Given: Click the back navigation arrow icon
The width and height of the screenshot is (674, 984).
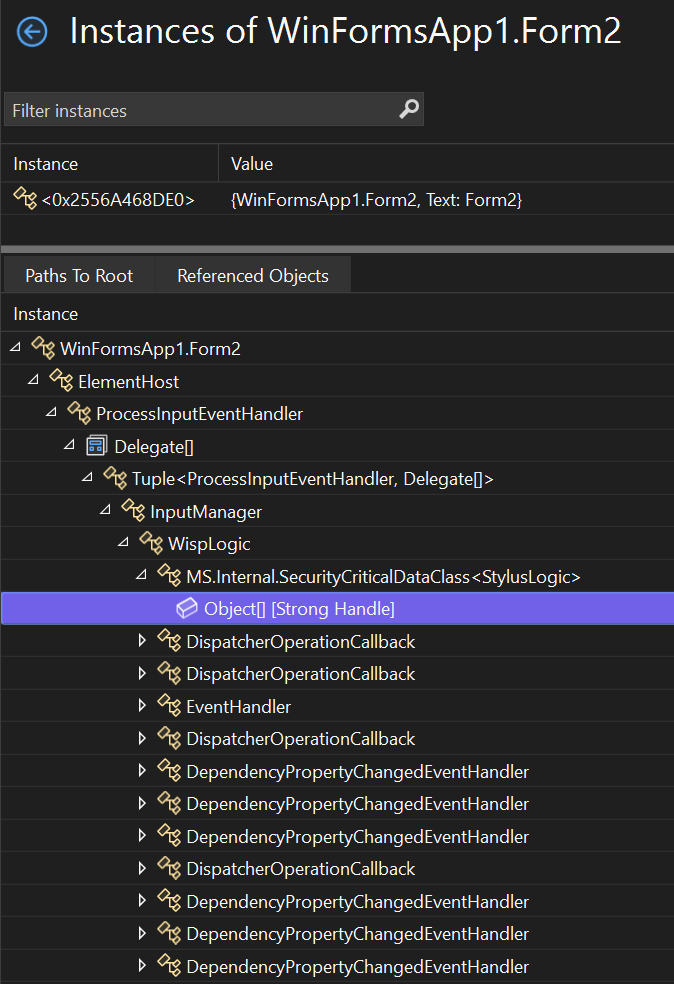Looking at the screenshot, I should [x=32, y=31].
